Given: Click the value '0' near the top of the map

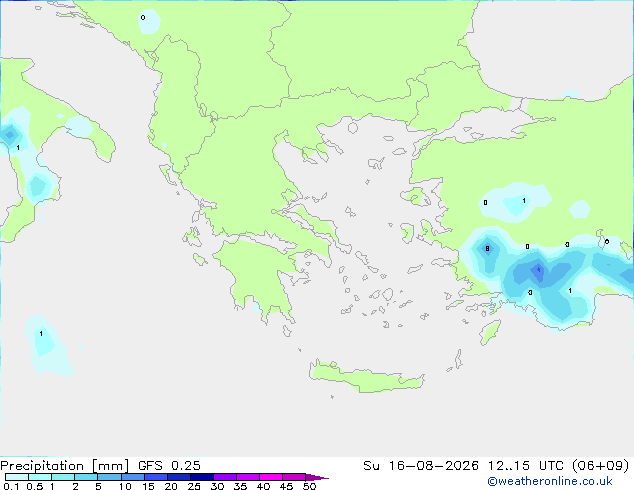Looking at the screenshot, I should click(x=143, y=17).
